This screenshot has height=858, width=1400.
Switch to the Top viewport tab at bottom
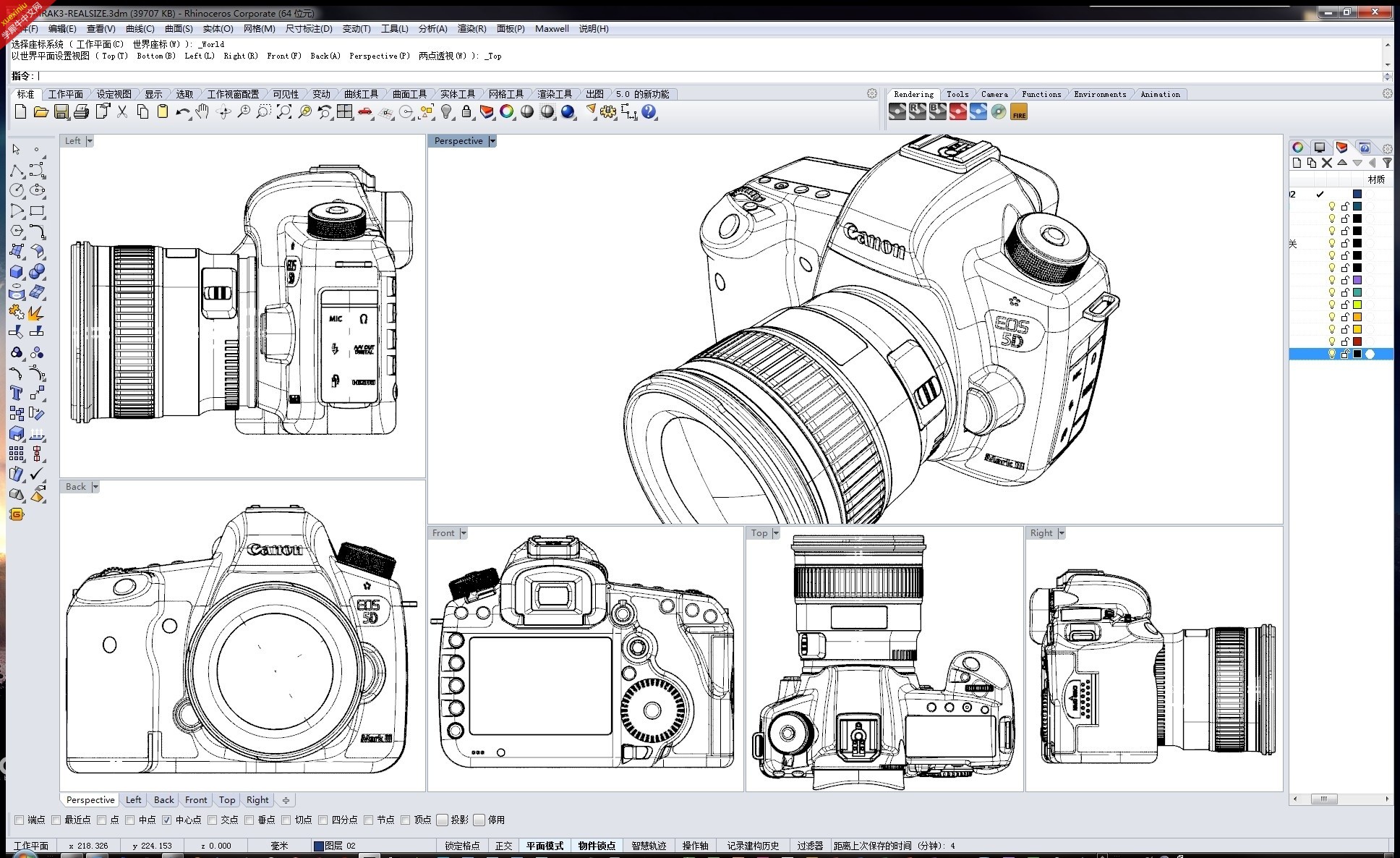click(227, 800)
